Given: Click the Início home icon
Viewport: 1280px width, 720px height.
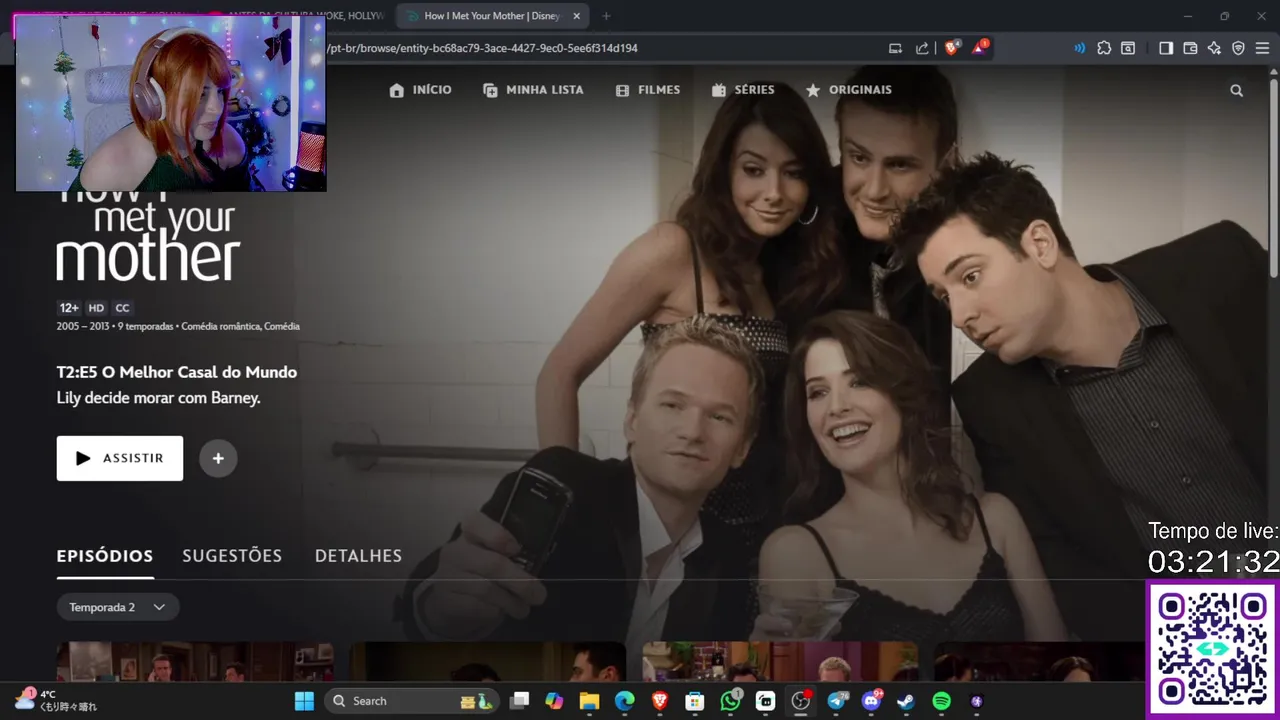Looking at the screenshot, I should (x=397, y=90).
